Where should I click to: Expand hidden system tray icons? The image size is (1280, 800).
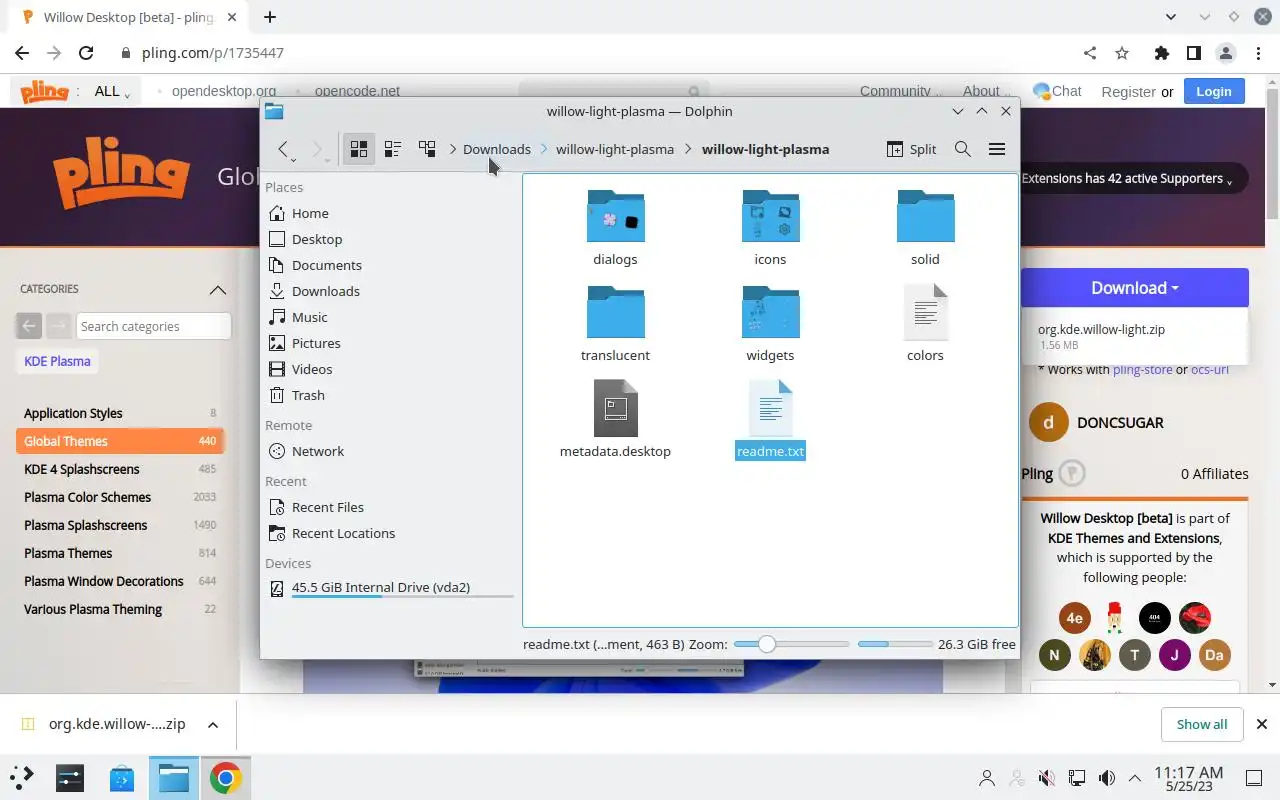click(x=1135, y=778)
